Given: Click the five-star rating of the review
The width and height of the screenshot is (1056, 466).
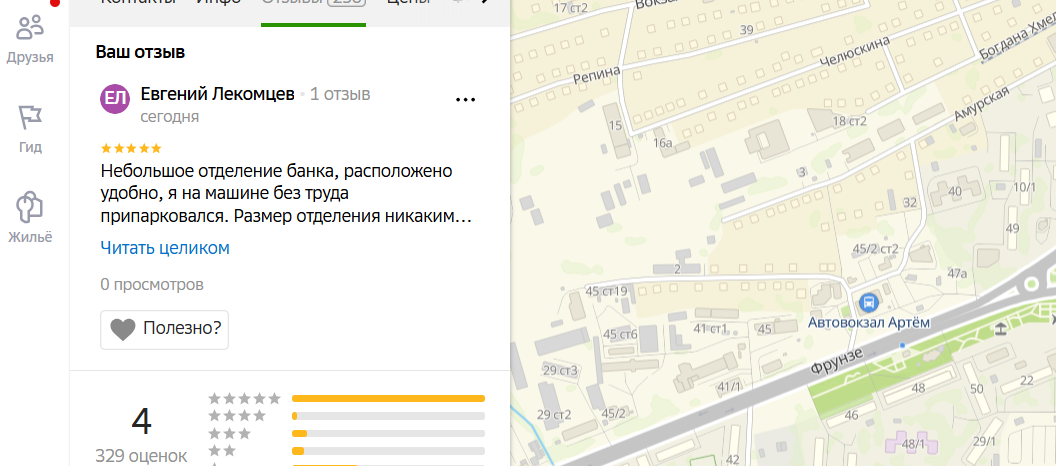Looking at the screenshot, I should [x=131, y=148].
